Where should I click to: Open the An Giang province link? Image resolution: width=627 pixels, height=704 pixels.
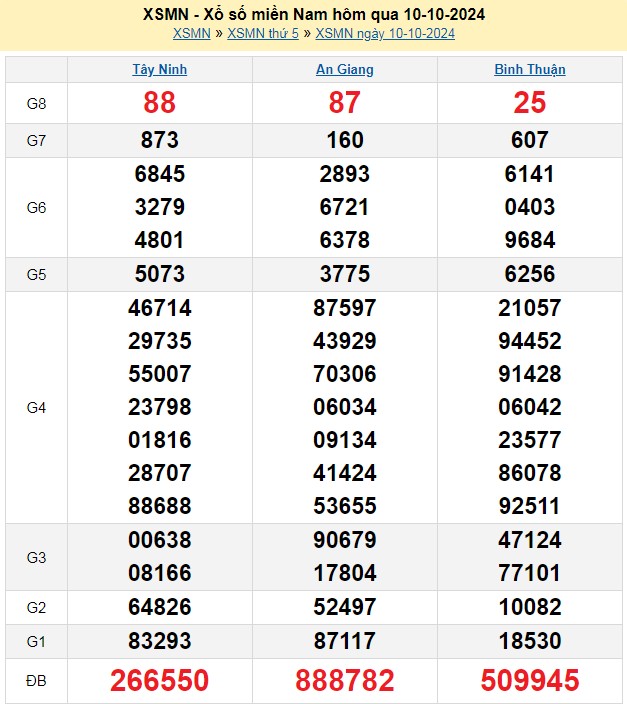344,70
